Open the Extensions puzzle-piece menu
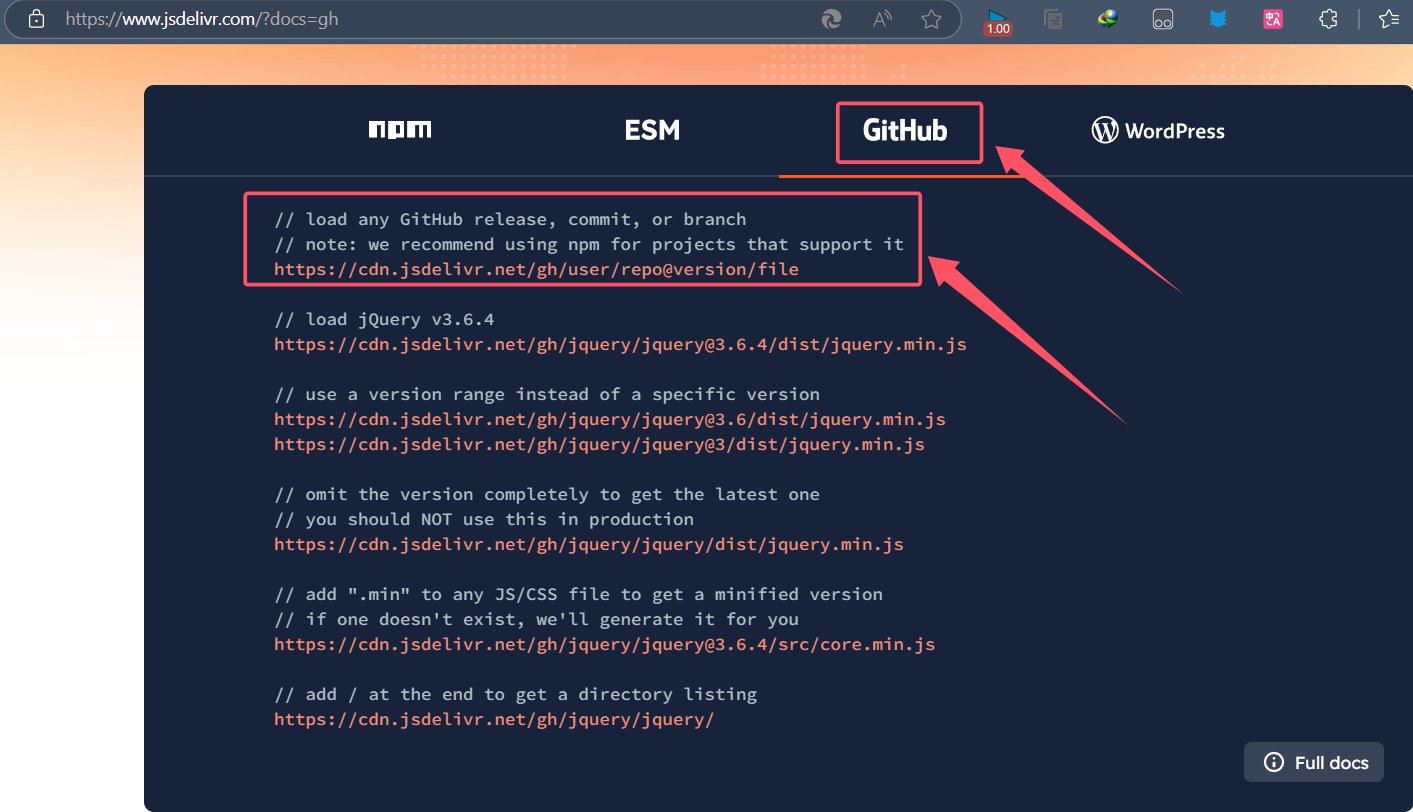 pos(1328,19)
